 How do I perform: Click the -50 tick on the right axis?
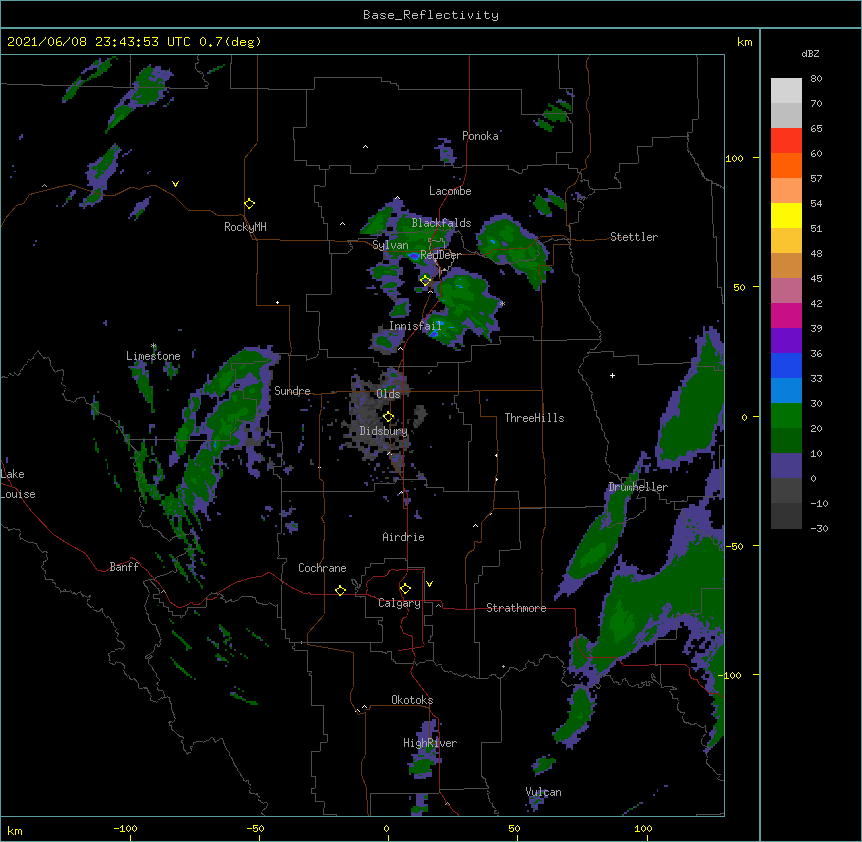tap(734, 546)
